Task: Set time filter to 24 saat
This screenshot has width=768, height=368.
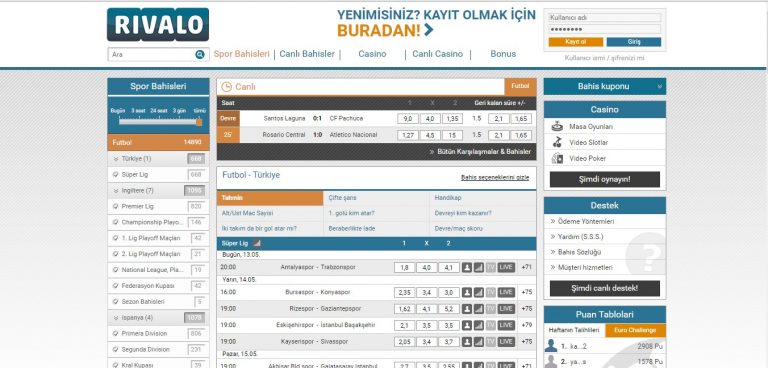Action: click(x=159, y=111)
